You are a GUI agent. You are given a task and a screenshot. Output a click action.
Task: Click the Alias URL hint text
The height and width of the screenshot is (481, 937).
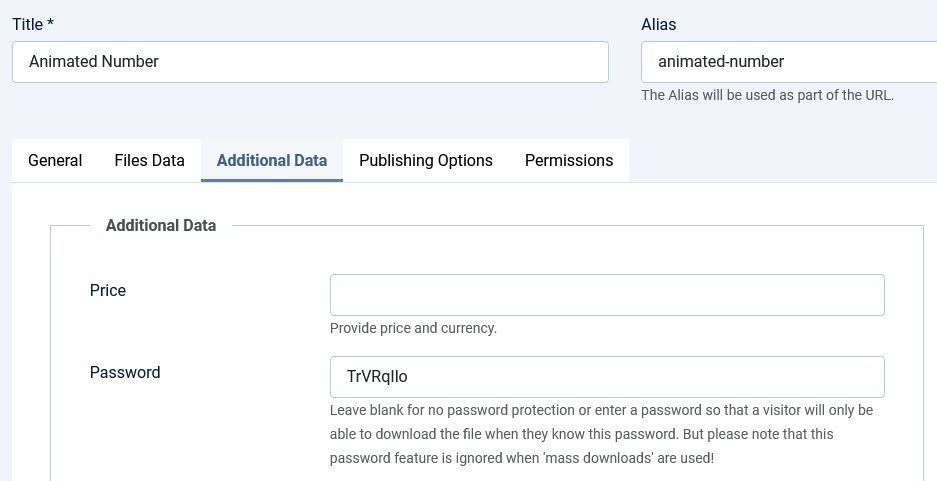(x=767, y=96)
